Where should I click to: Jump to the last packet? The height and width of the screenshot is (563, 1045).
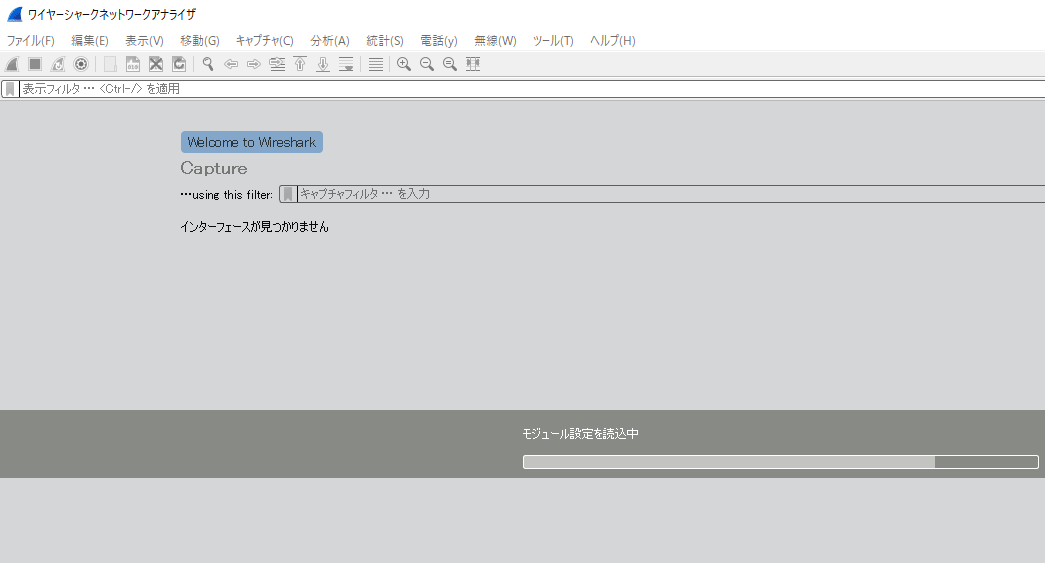pos(323,64)
